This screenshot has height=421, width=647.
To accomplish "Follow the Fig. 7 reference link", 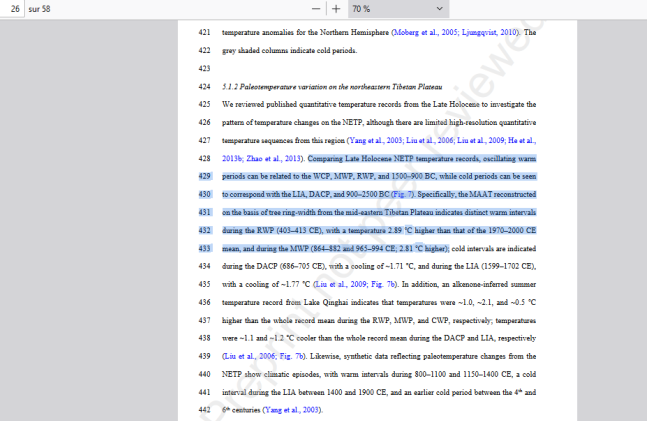I will tap(402, 194).
